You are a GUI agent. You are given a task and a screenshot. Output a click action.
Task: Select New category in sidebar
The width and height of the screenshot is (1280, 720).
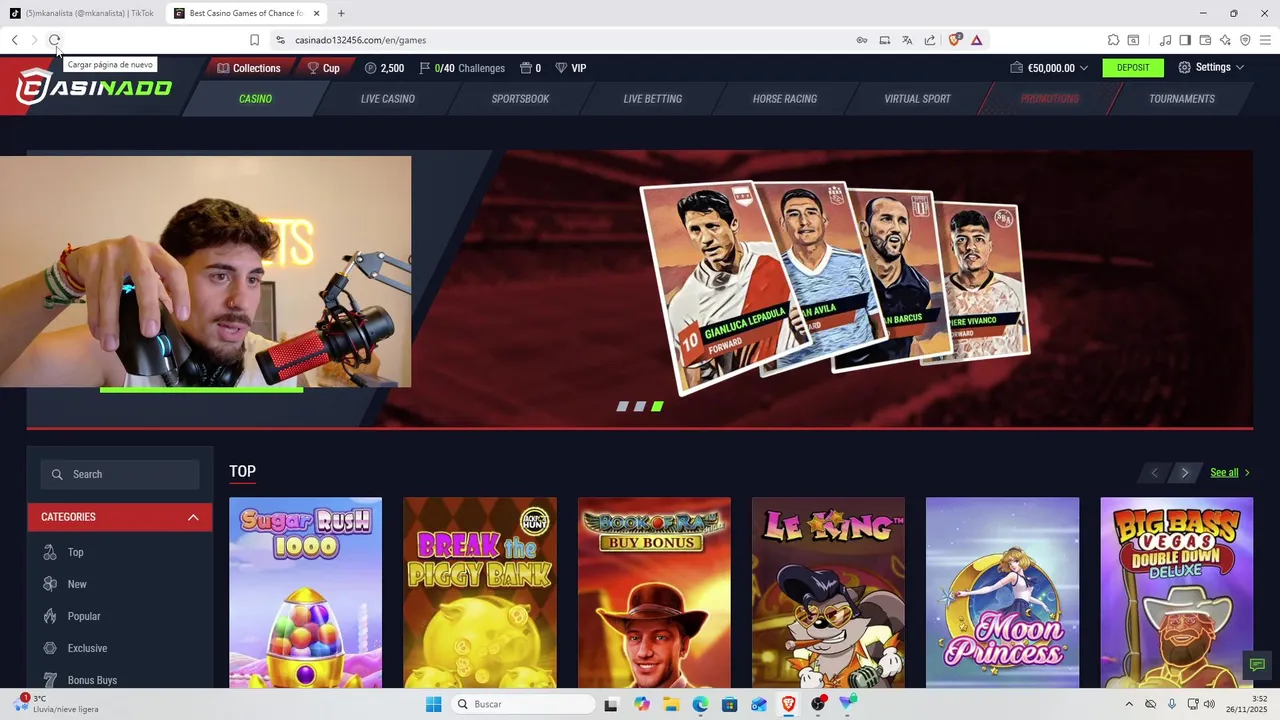(120, 584)
